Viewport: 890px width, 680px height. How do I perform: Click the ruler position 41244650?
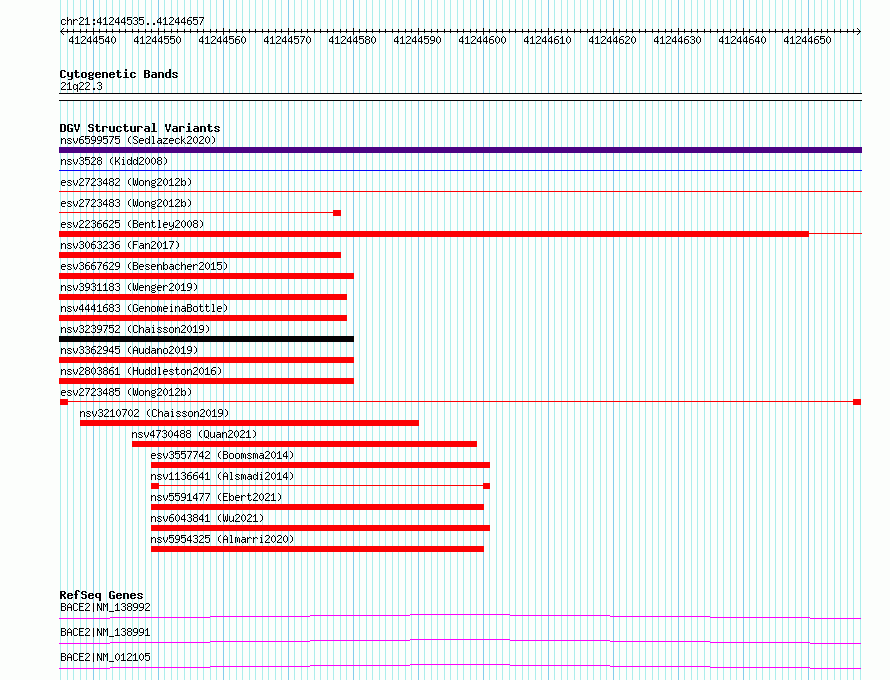pos(807,40)
